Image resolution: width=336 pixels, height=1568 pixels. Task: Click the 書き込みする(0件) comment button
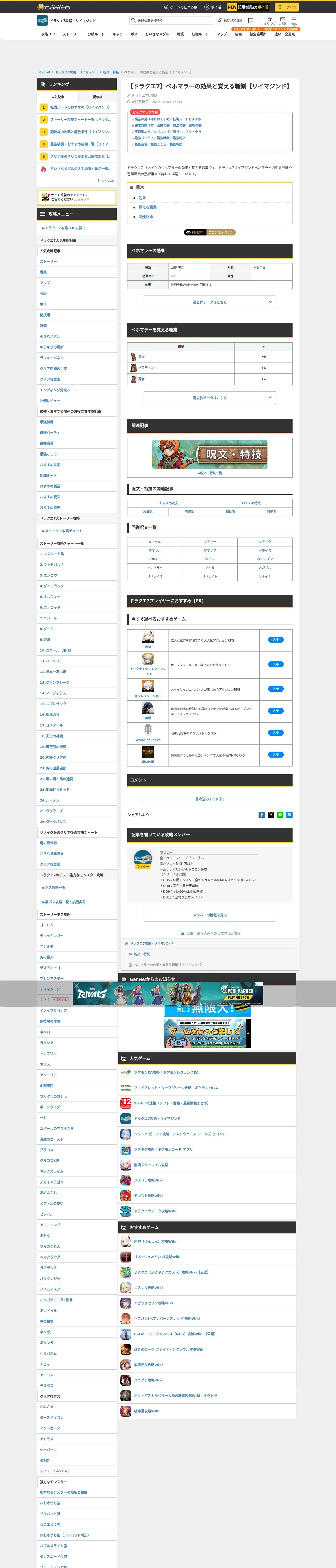pos(210,799)
